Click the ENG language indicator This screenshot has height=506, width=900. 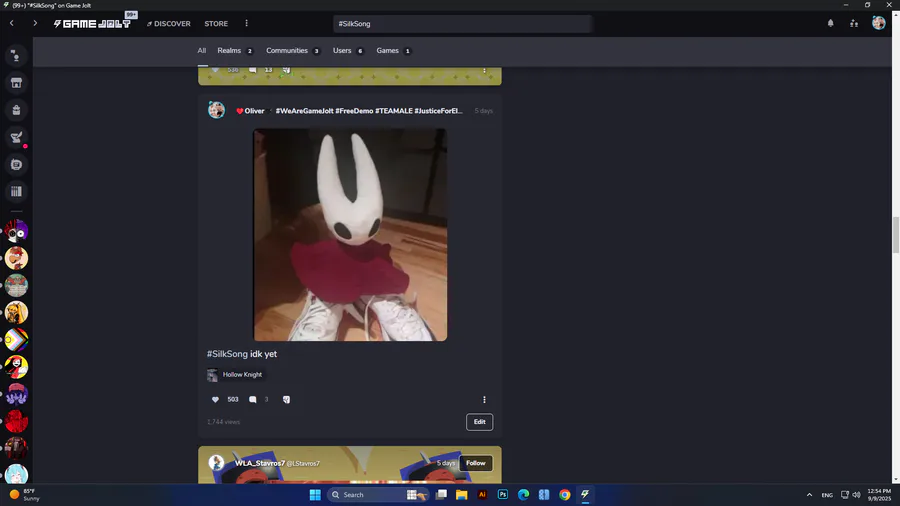tap(827, 495)
